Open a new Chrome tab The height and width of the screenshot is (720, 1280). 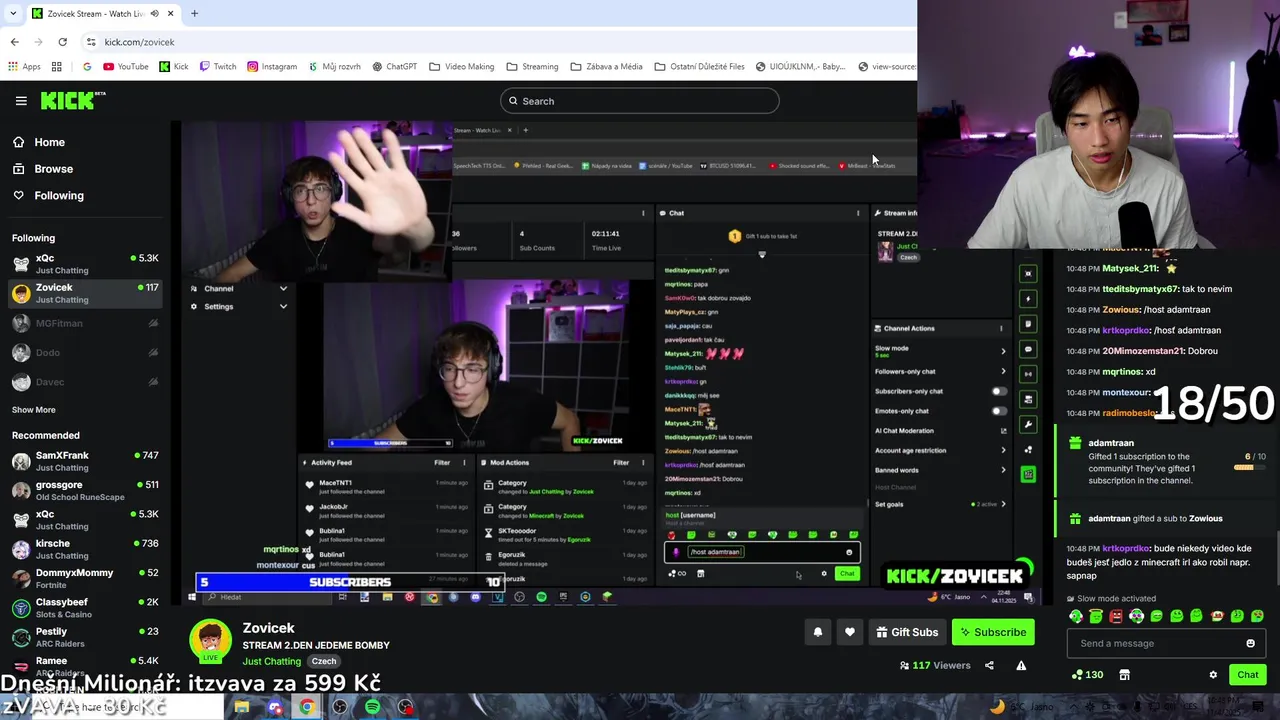(x=194, y=14)
